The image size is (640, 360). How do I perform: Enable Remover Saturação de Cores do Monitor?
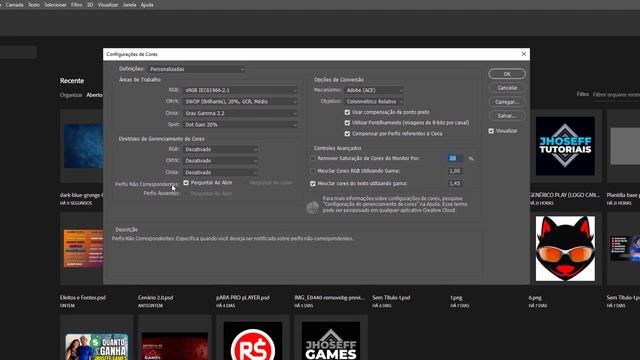tap(313, 158)
